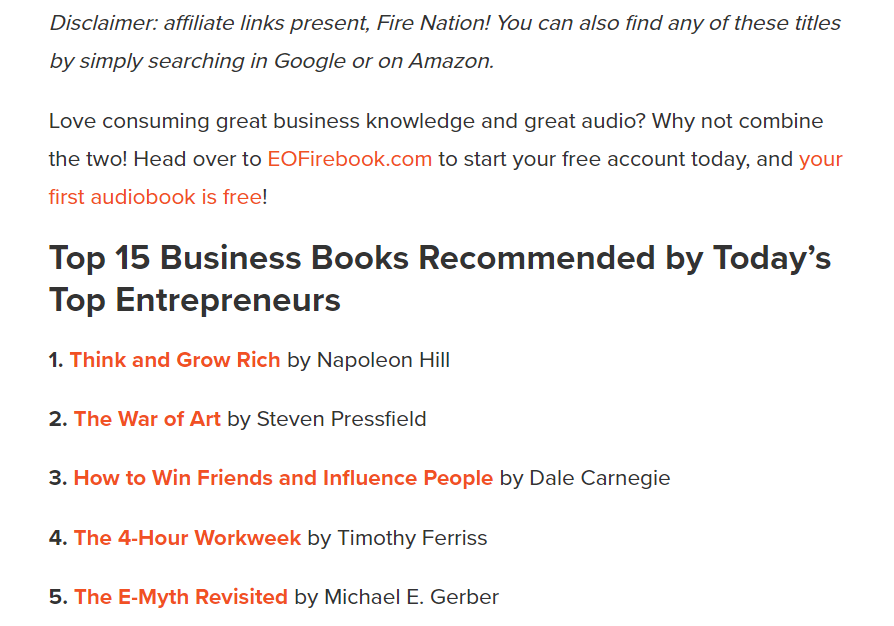
Task: Follow the 'first audiobook is free' link
Action: pyautogui.click(x=156, y=197)
